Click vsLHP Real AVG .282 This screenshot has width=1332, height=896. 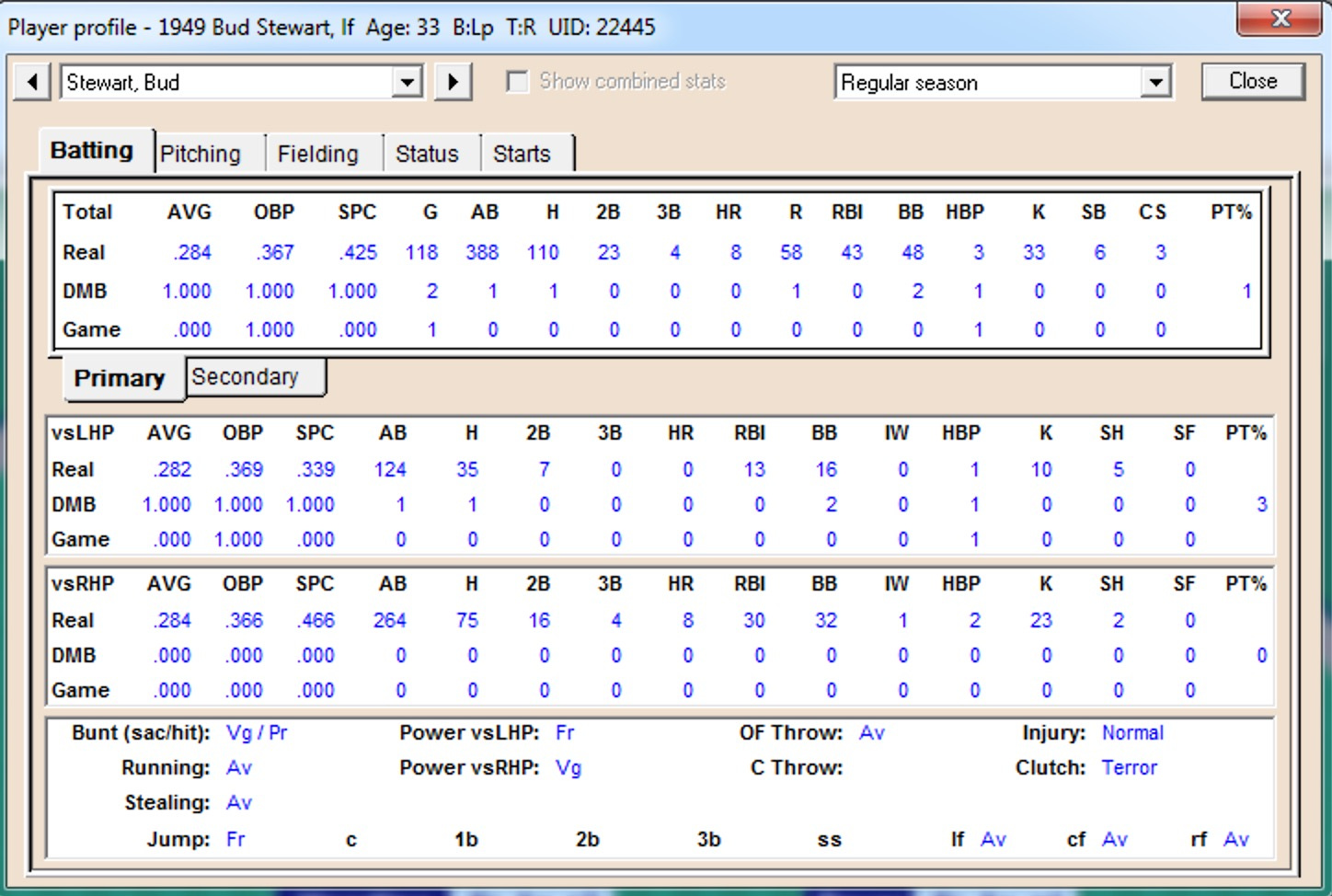[172, 469]
